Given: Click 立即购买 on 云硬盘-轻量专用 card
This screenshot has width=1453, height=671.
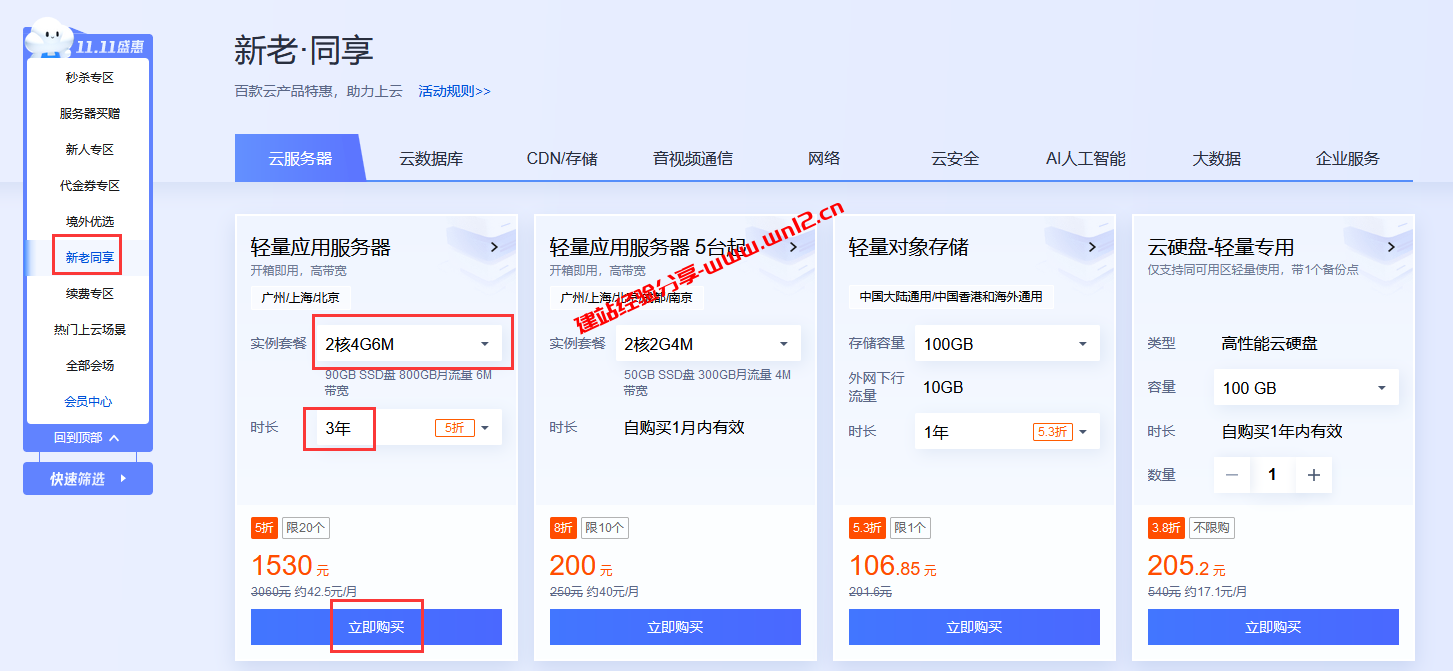Looking at the screenshot, I should (x=1273, y=627).
